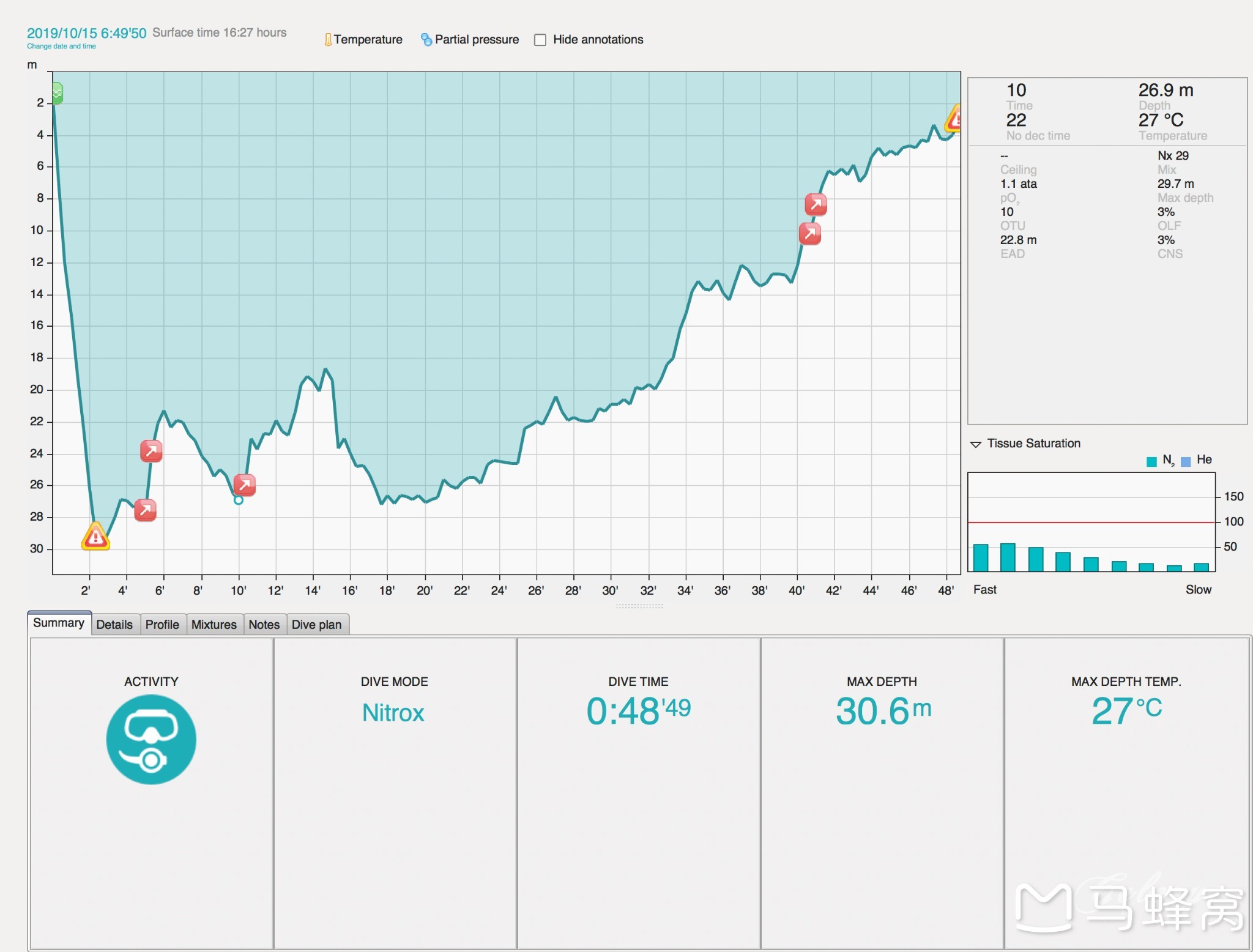Click the 29.7 m Max depth value

point(1175,184)
